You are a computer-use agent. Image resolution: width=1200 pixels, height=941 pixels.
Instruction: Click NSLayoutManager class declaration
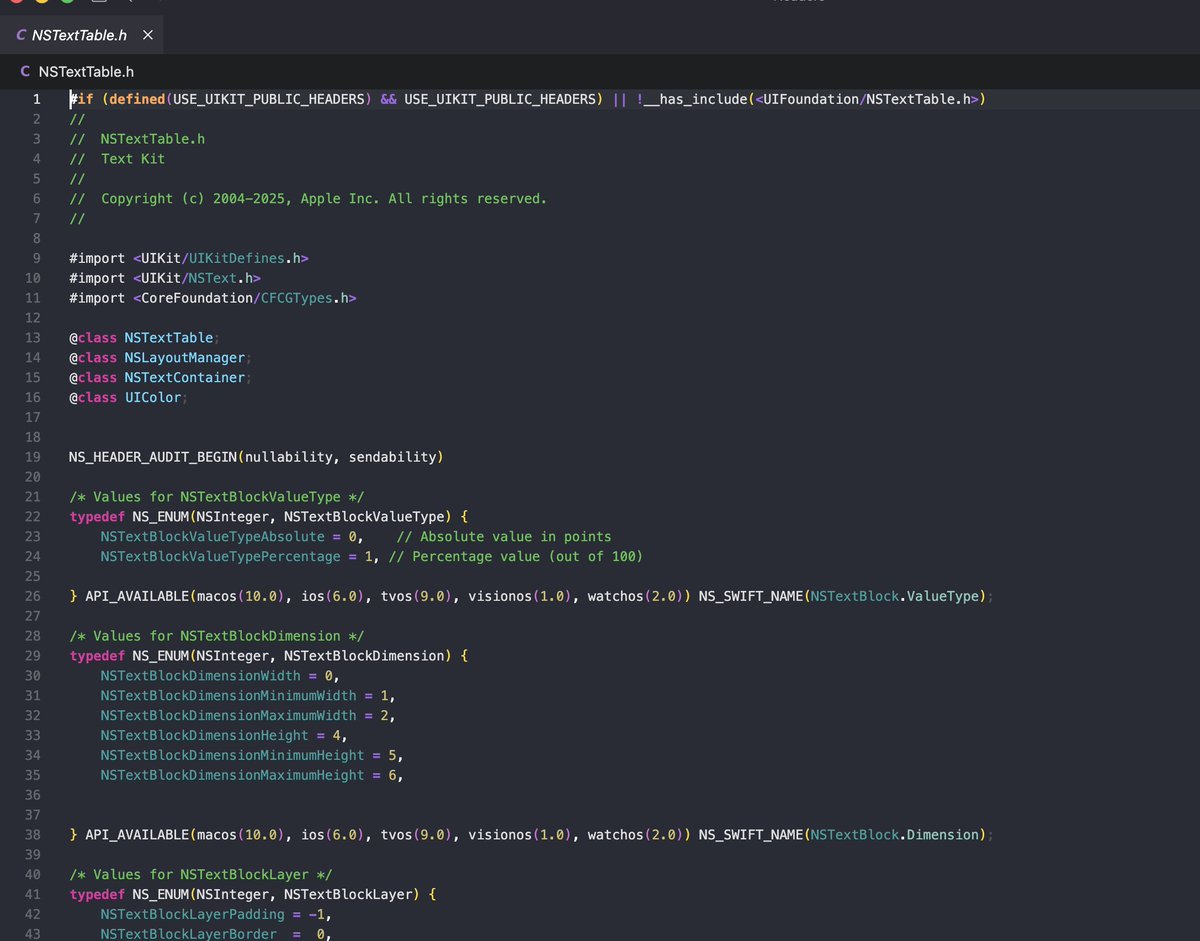pyautogui.click(x=185, y=357)
